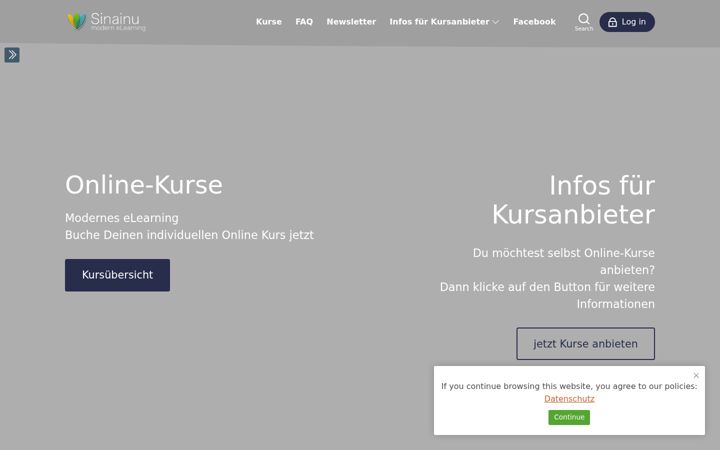The width and height of the screenshot is (720, 450).
Task: Open the Facebook link in navigation
Action: pos(534,22)
